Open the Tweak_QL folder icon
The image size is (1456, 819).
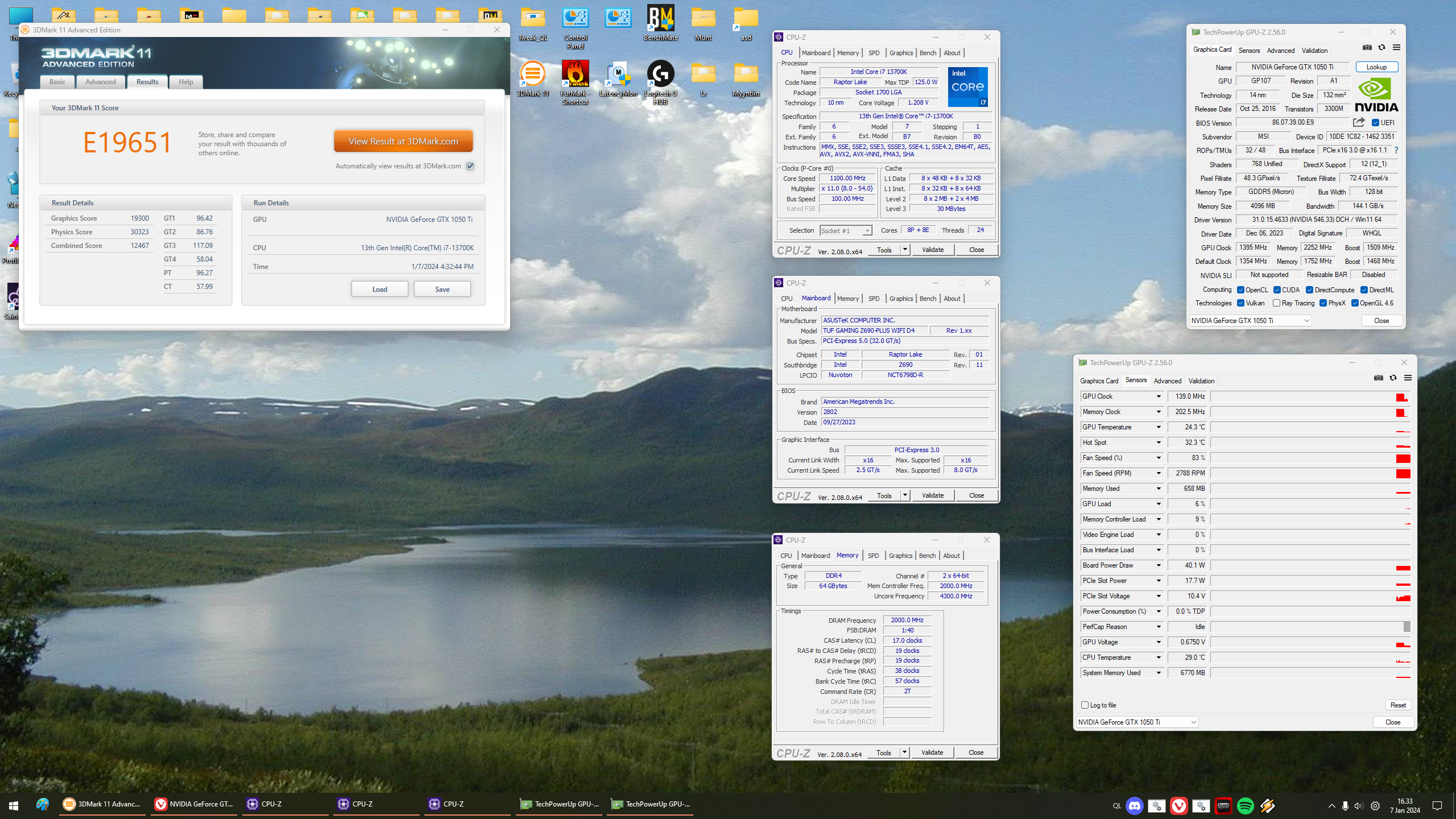click(533, 23)
